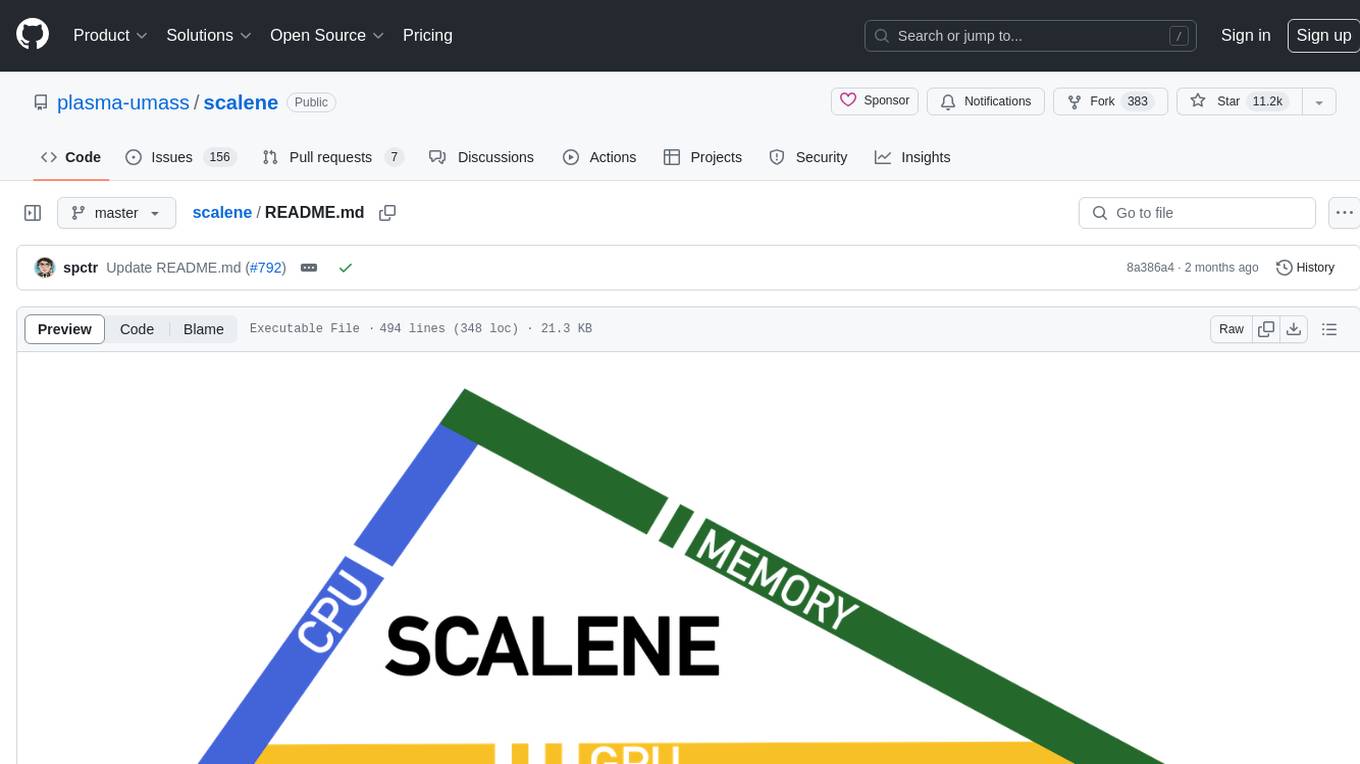Copy the README.md file path
The height and width of the screenshot is (764, 1360).
tap(388, 213)
